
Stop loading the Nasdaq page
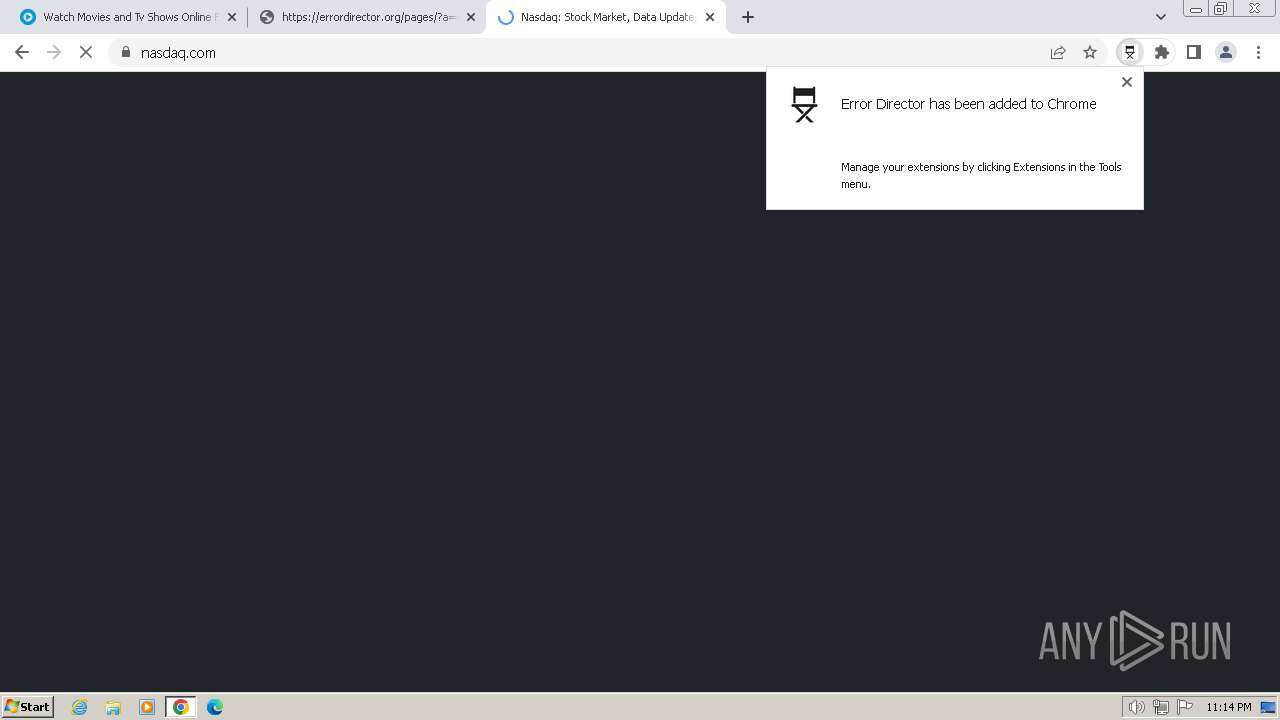(86, 52)
